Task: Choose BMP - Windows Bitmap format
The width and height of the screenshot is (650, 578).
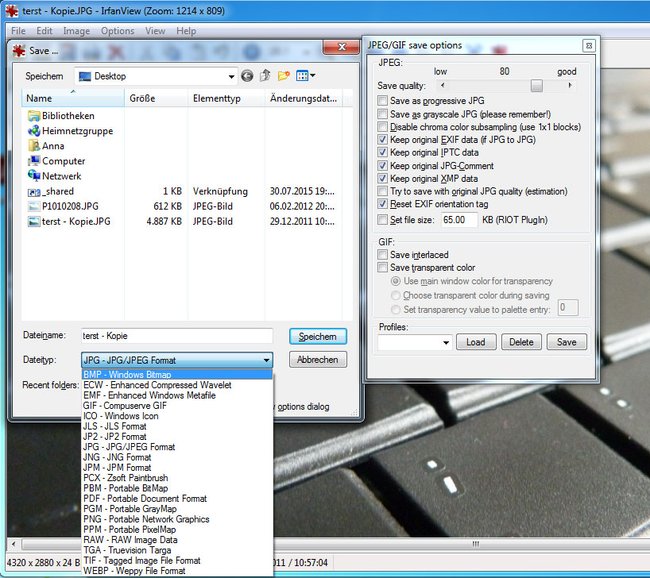Action: (x=177, y=374)
